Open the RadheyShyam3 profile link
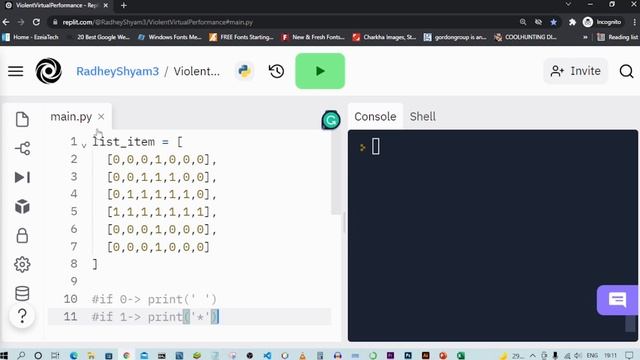Image resolution: width=640 pixels, height=360 pixels. click(118, 71)
